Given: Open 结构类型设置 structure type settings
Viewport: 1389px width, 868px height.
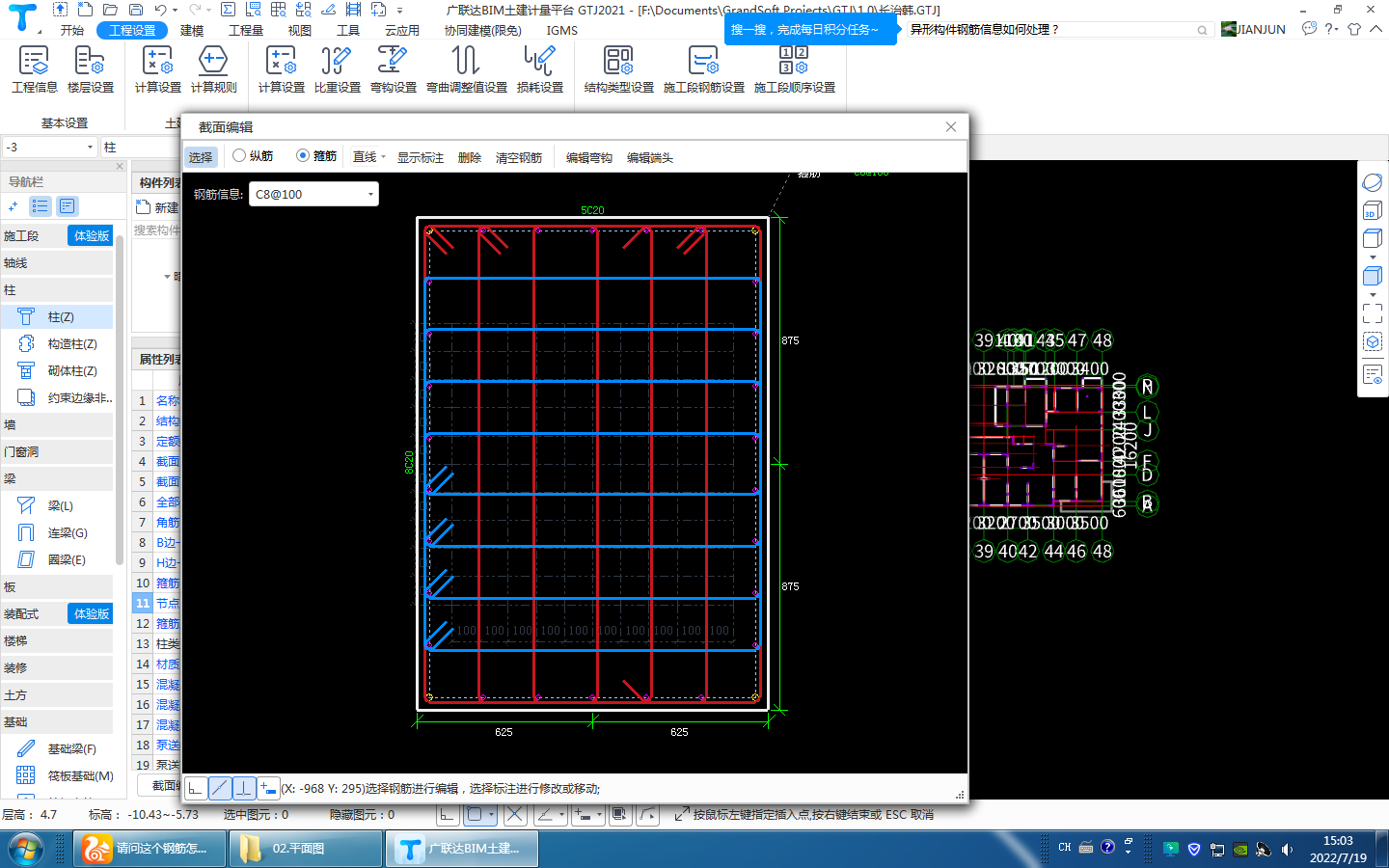Looking at the screenshot, I should point(618,69).
